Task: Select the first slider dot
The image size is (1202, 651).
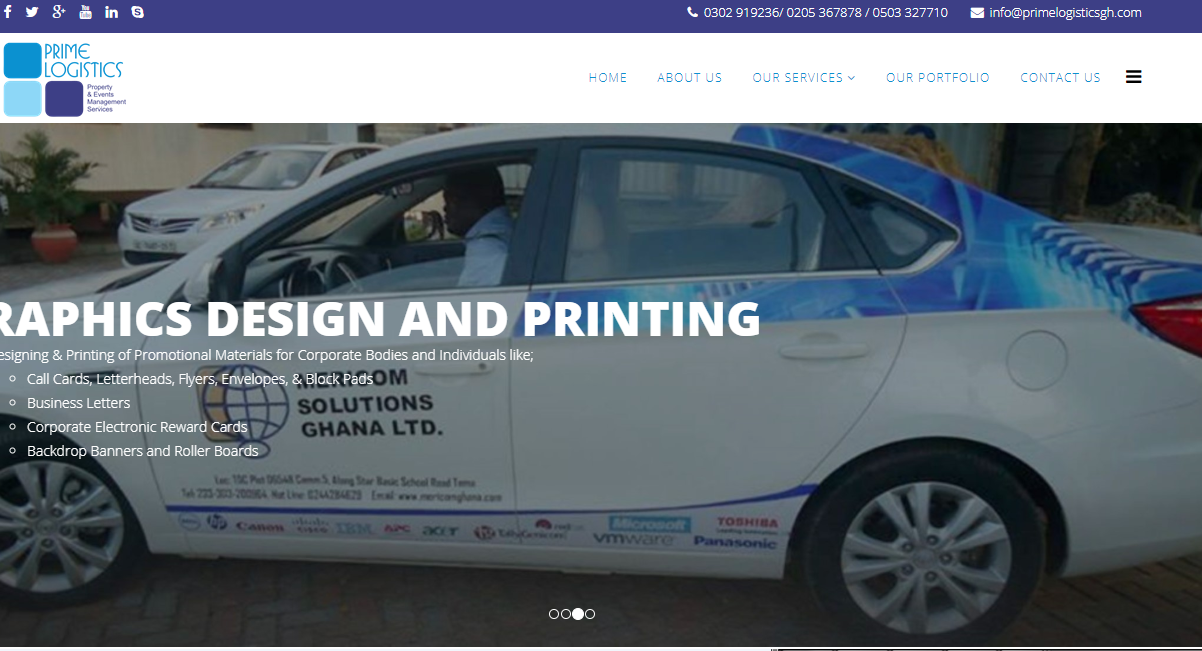Action: pyautogui.click(x=554, y=614)
